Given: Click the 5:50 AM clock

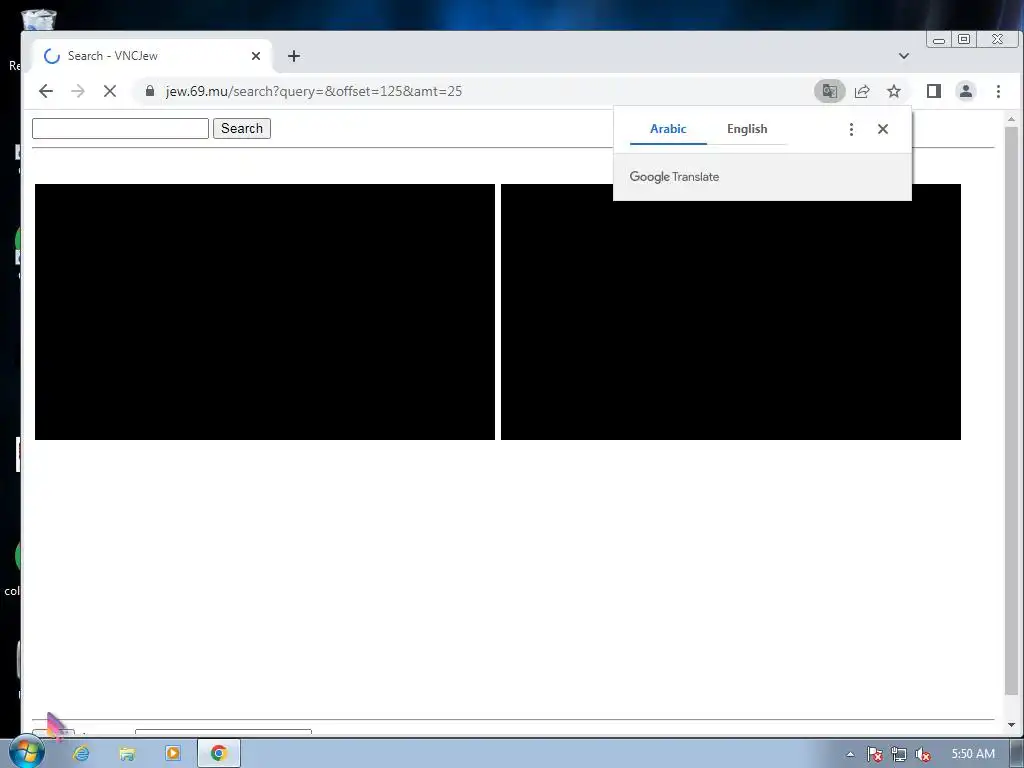Looking at the screenshot, I should [x=973, y=754].
